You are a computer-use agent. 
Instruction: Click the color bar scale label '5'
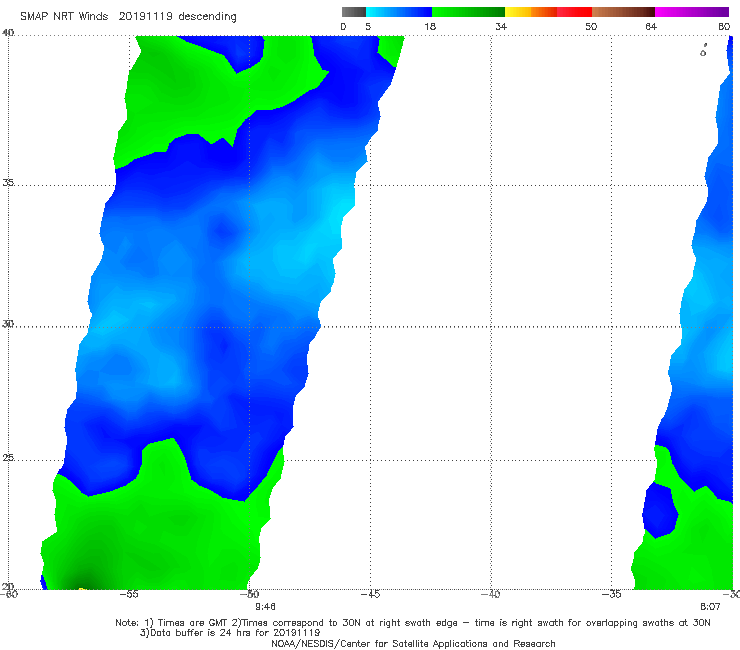[368, 27]
